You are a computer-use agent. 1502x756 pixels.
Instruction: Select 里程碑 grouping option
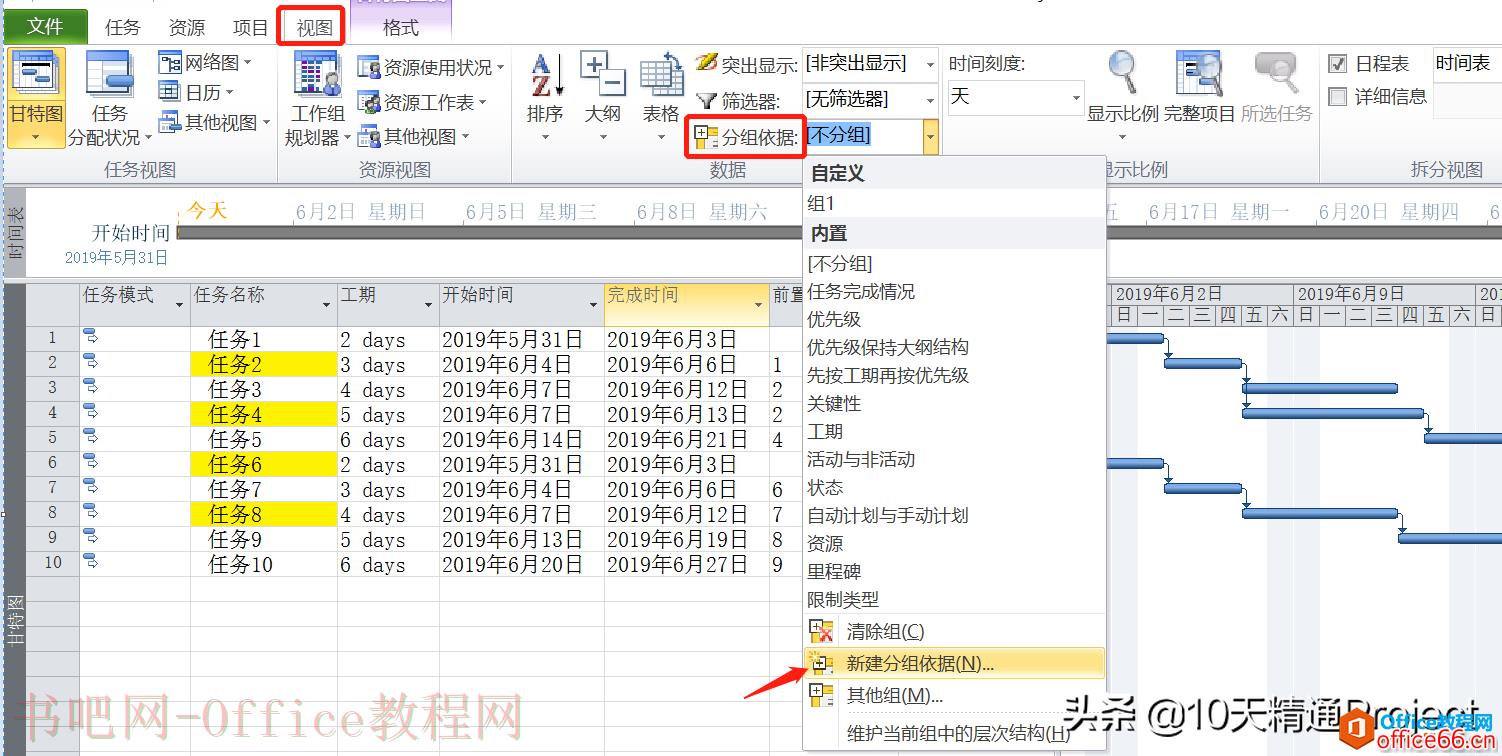click(x=955, y=571)
